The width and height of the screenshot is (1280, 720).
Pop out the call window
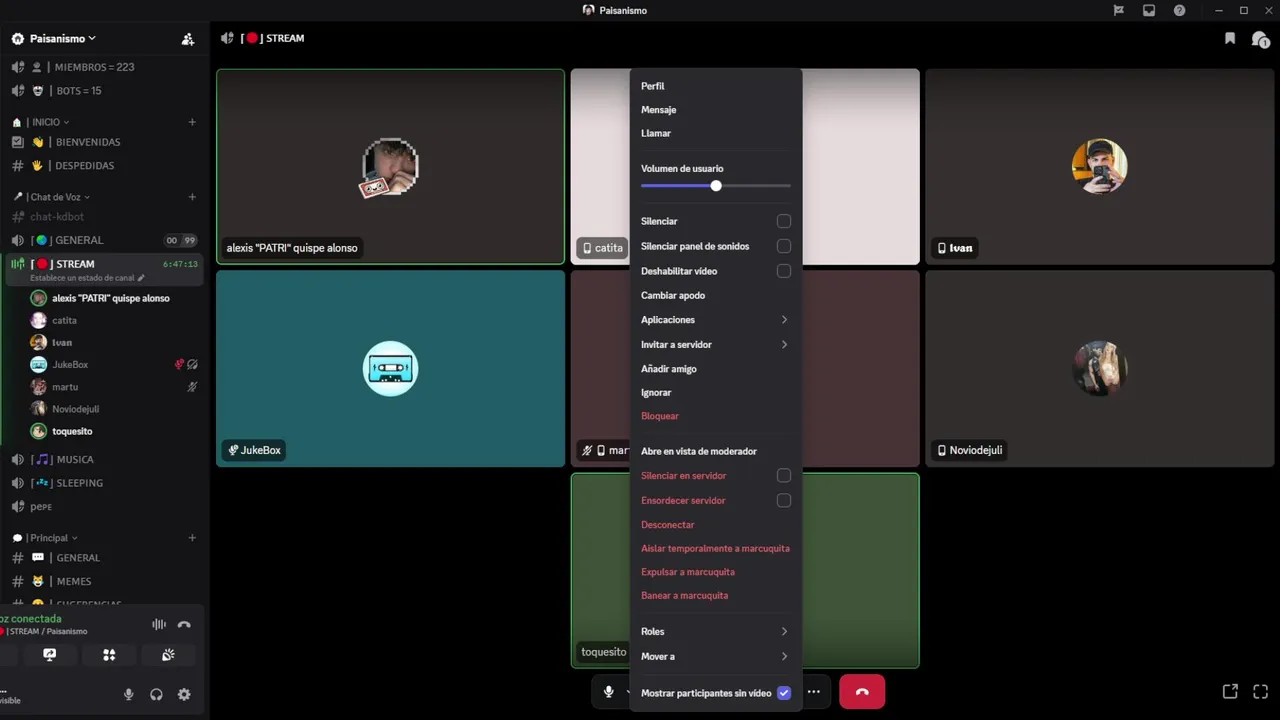[1231, 692]
